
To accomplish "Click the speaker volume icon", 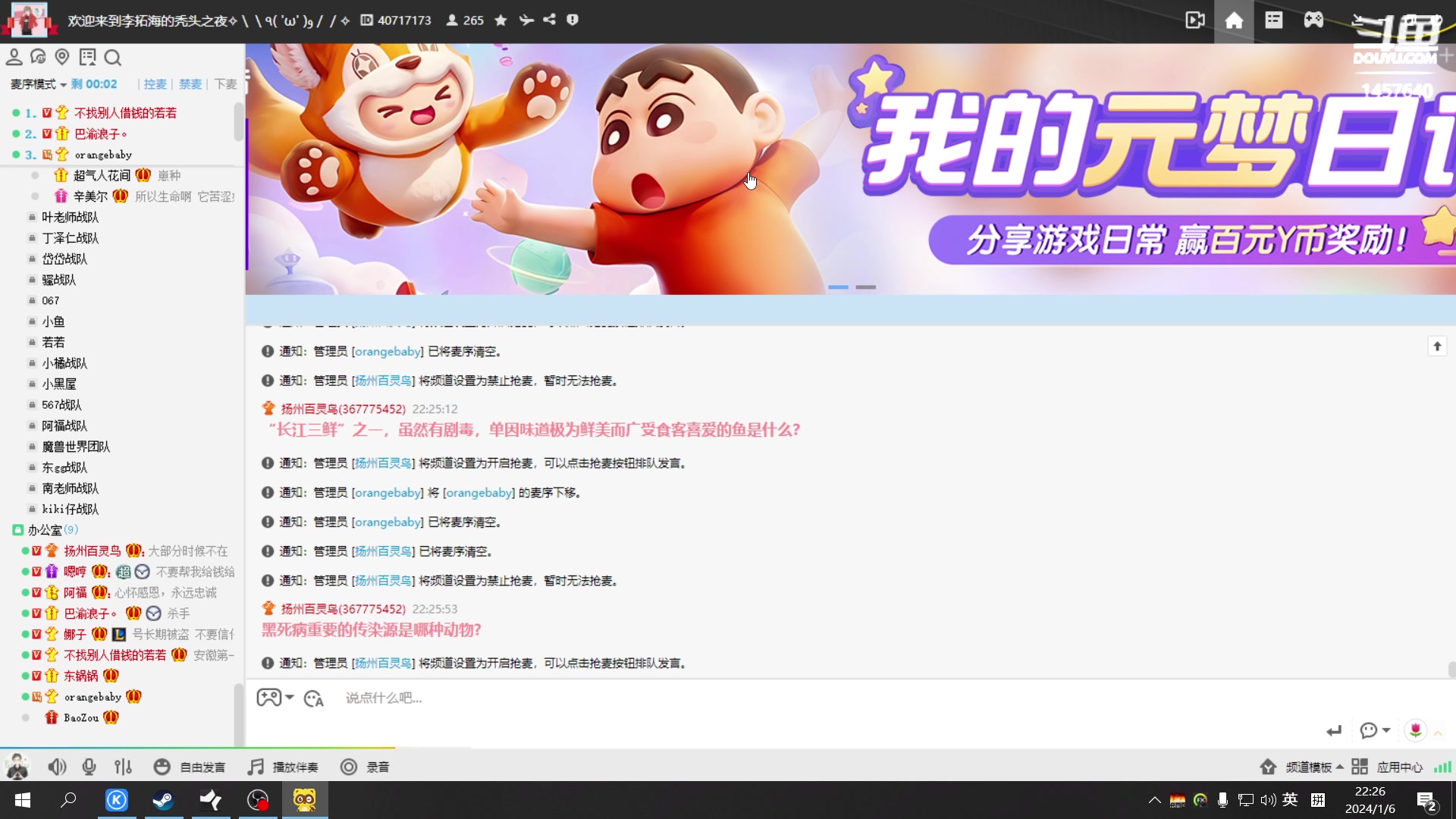I will [x=57, y=767].
